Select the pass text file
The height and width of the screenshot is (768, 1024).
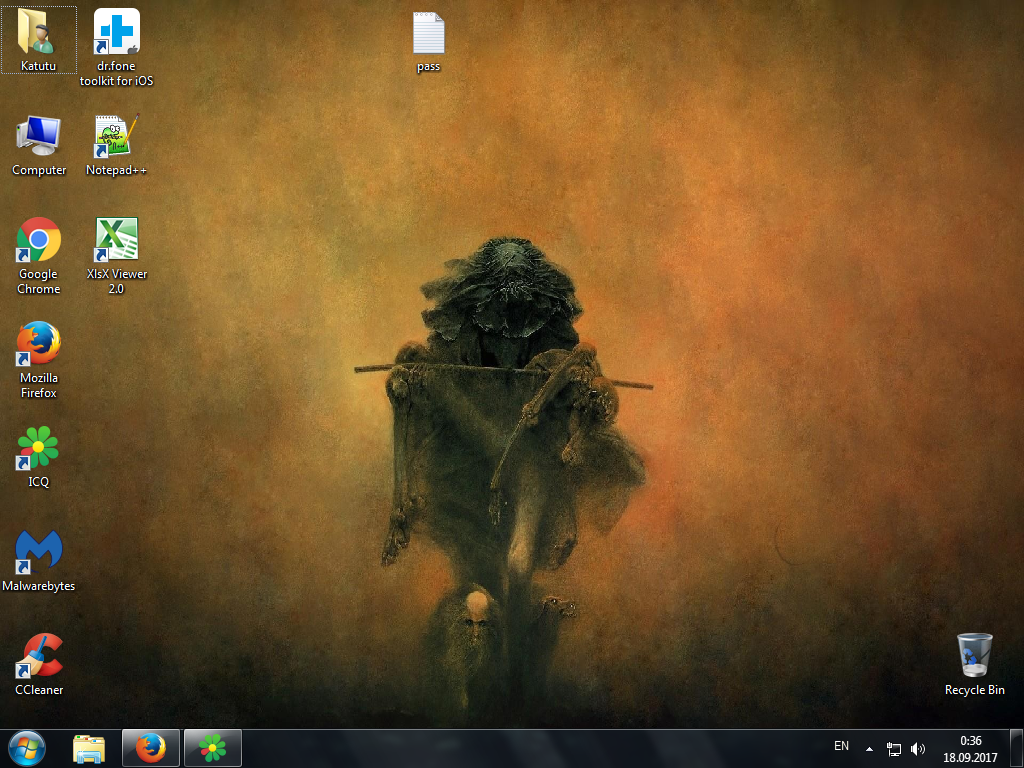pos(428,35)
